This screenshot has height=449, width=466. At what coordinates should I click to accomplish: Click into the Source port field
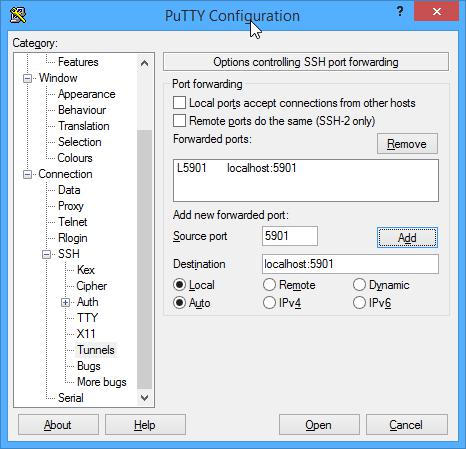coord(290,236)
